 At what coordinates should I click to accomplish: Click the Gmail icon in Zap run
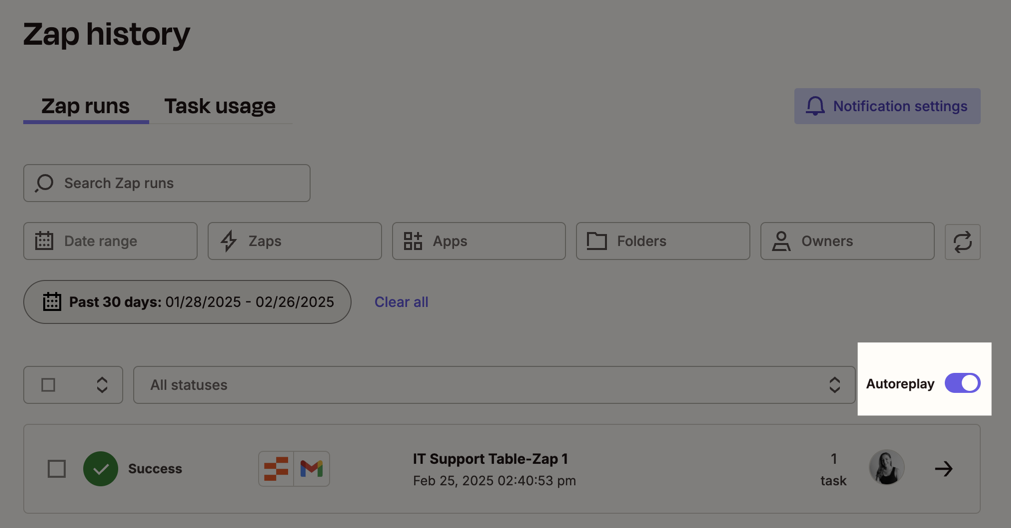coord(312,468)
